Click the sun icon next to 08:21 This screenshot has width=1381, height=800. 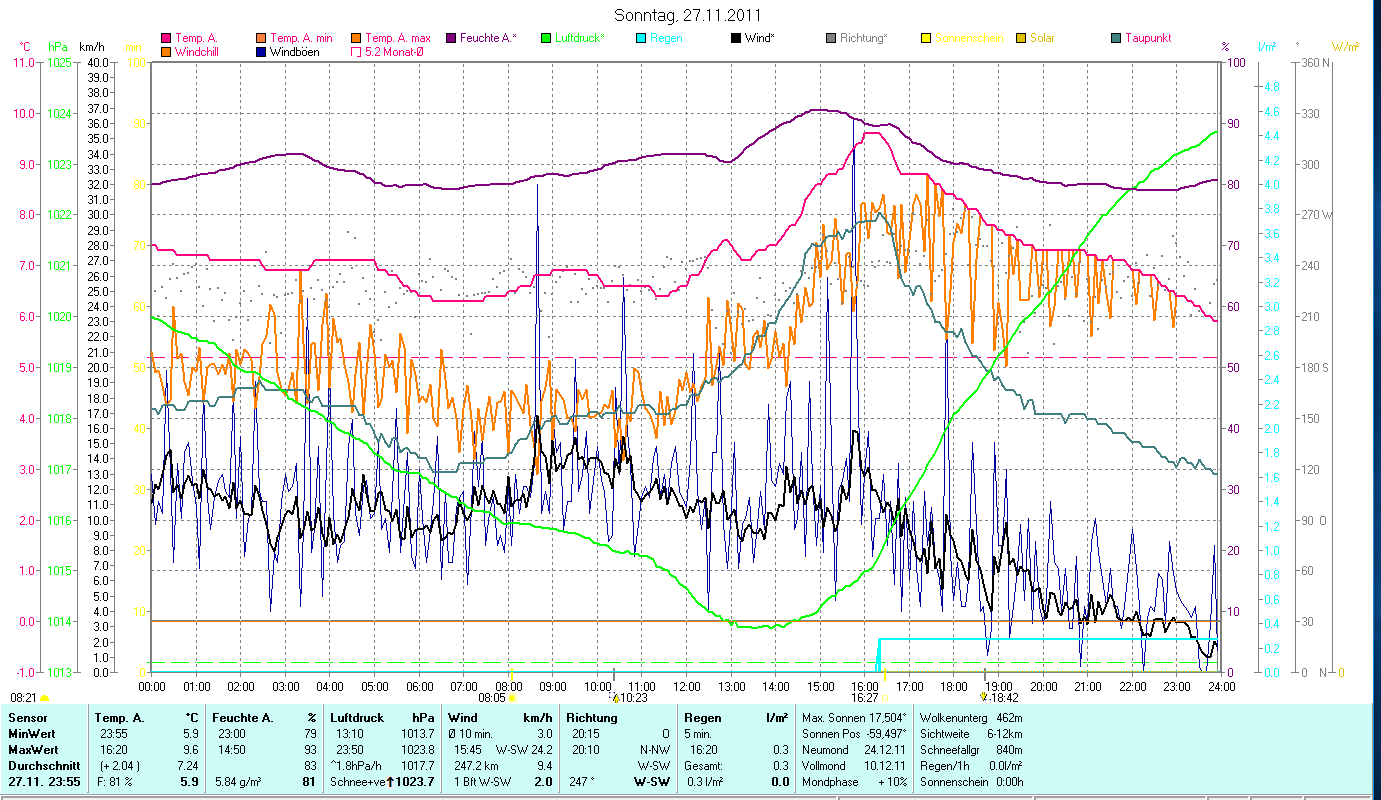click(x=44, y=698)
